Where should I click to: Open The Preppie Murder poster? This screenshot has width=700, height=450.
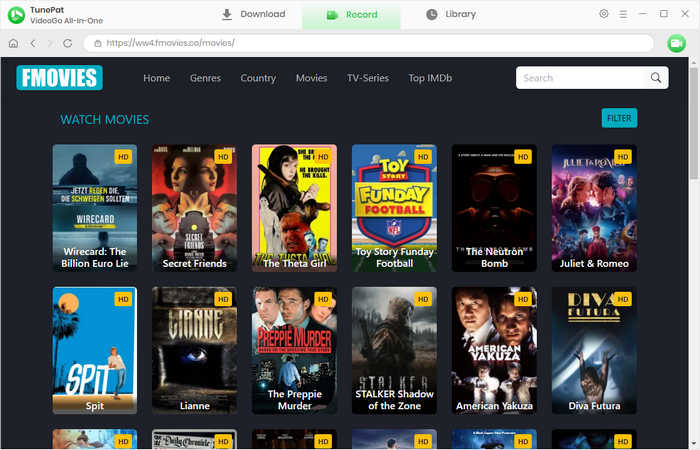[295, 350]
